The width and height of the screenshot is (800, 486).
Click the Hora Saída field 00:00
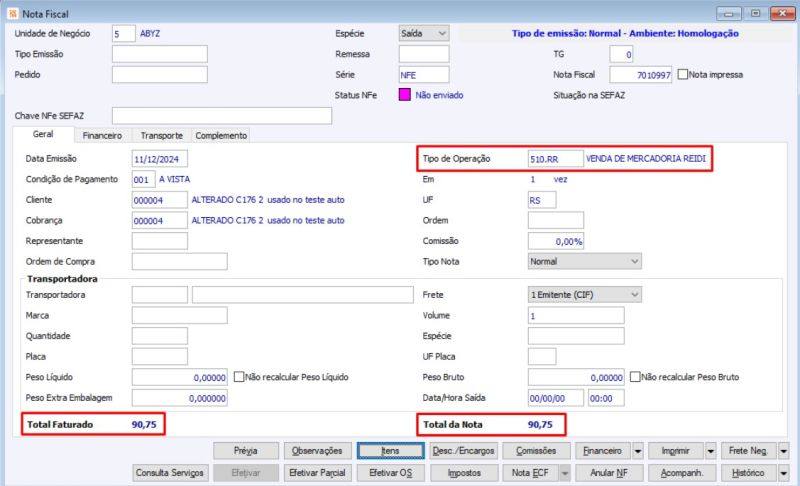pyautogui.click(x=606, y=398)
